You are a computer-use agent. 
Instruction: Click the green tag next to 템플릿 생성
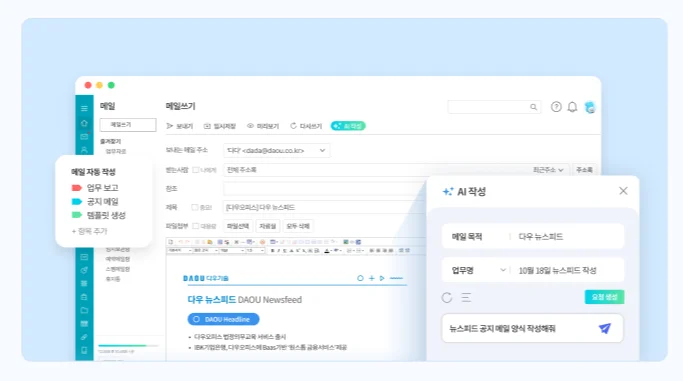[77, 215]
